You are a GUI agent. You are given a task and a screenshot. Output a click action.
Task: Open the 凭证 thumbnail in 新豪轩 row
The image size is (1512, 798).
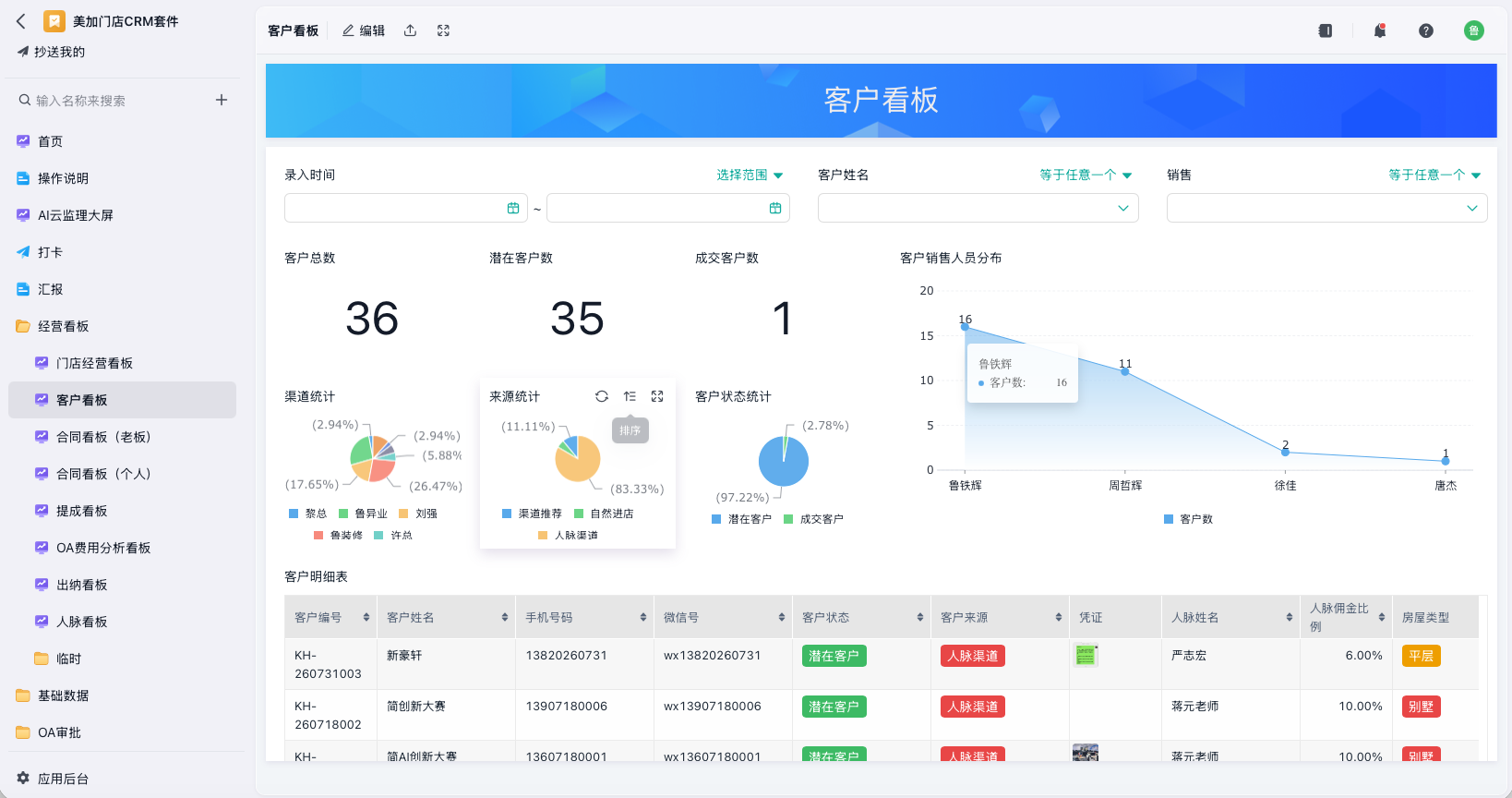[1086, 656]
